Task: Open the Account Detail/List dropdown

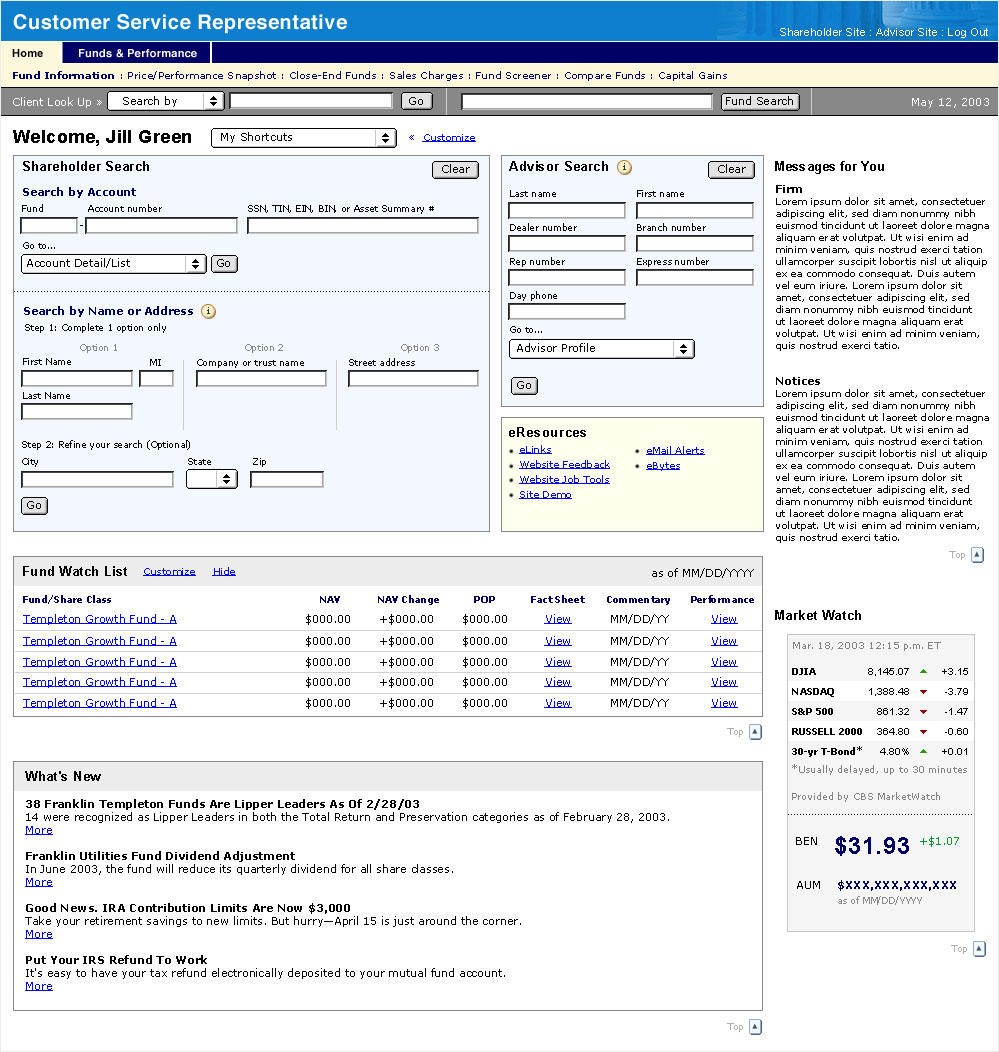Action: [113, 264]
